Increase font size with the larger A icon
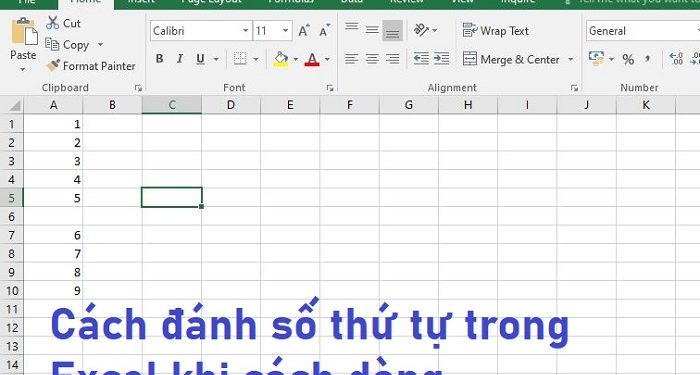Image resolution: width=700 pixels, height=375 pixels. 304,31
